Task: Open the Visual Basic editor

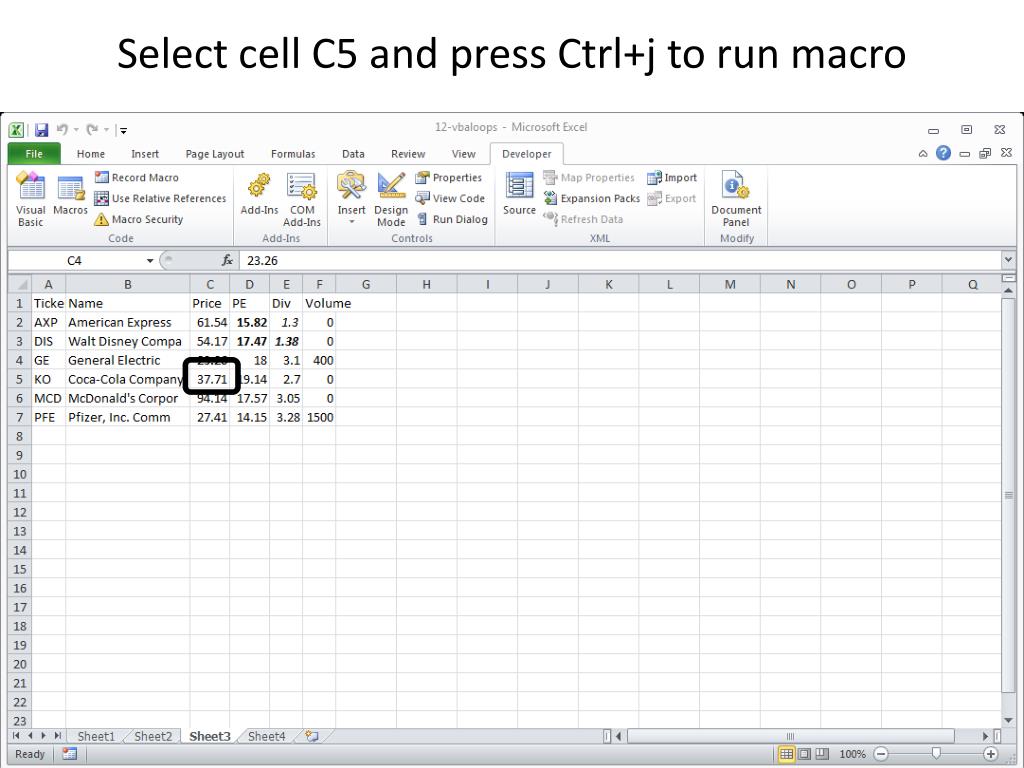Action: (31, 199)
